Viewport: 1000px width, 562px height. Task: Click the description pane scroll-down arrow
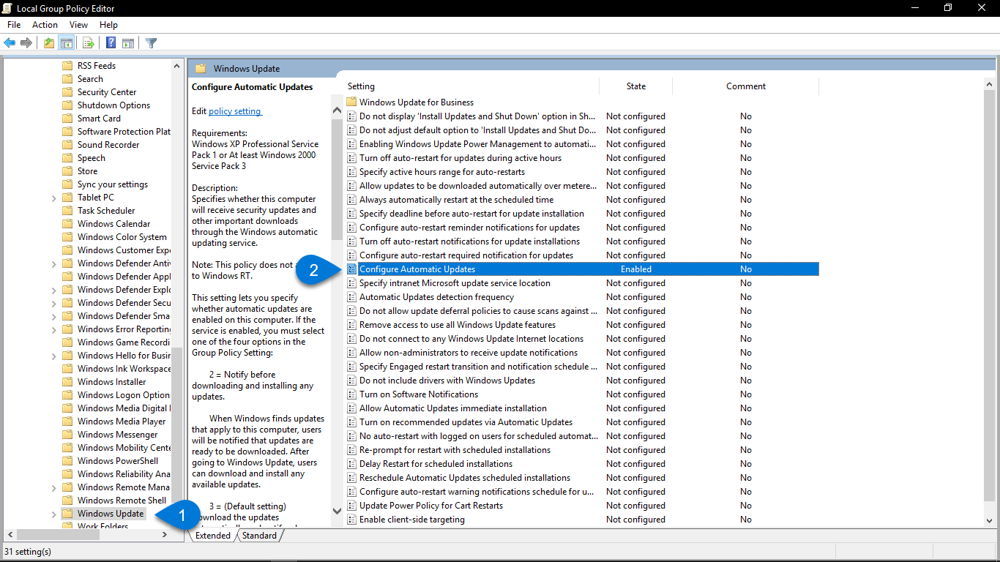[337, 510]
